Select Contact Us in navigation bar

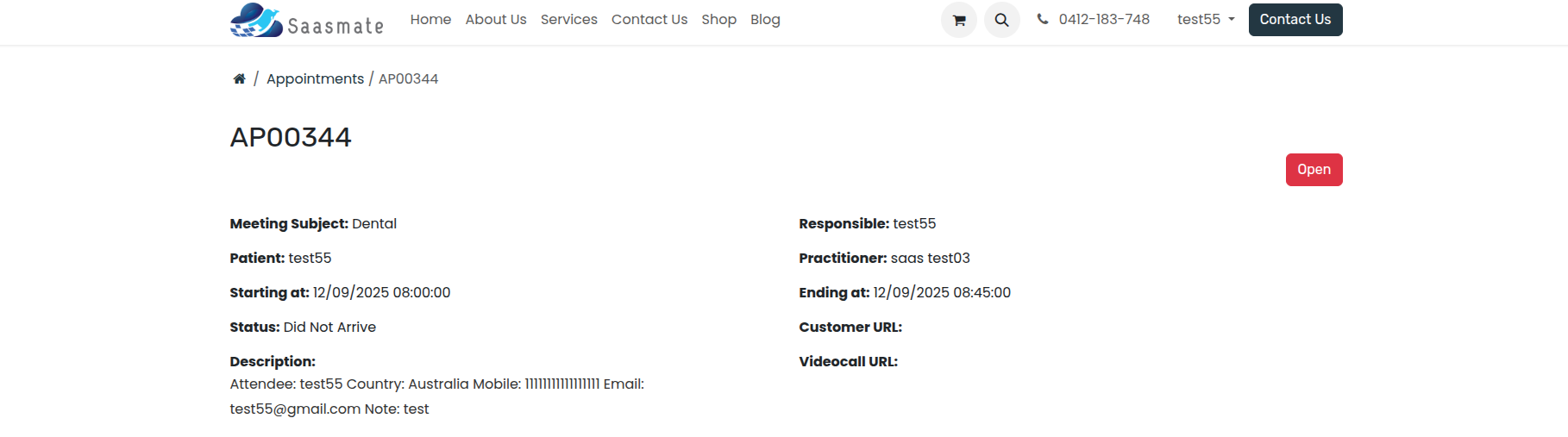pyautogui.click(x=649, y=19)
